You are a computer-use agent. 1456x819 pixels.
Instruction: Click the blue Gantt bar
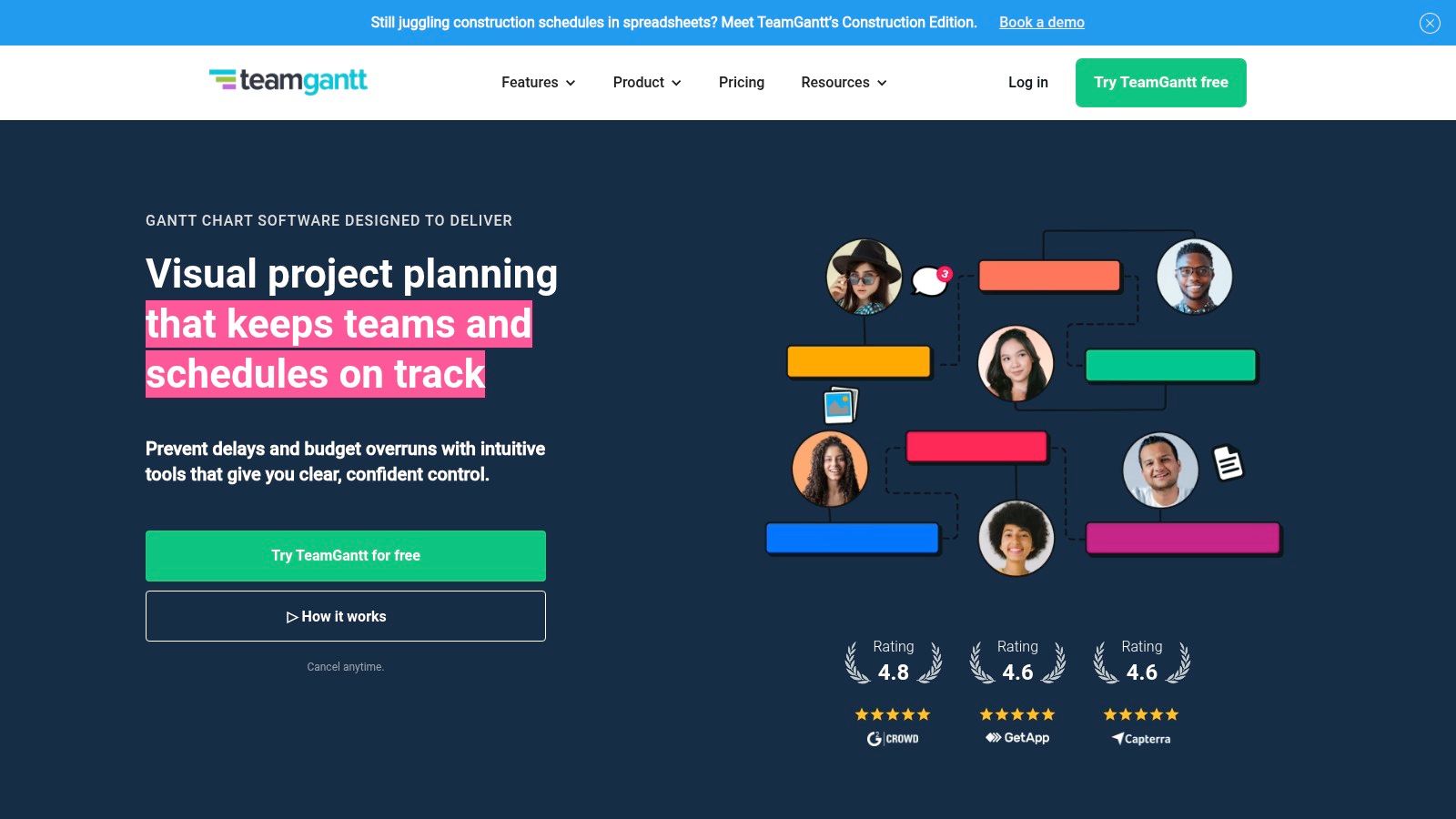tap(852, 538)
